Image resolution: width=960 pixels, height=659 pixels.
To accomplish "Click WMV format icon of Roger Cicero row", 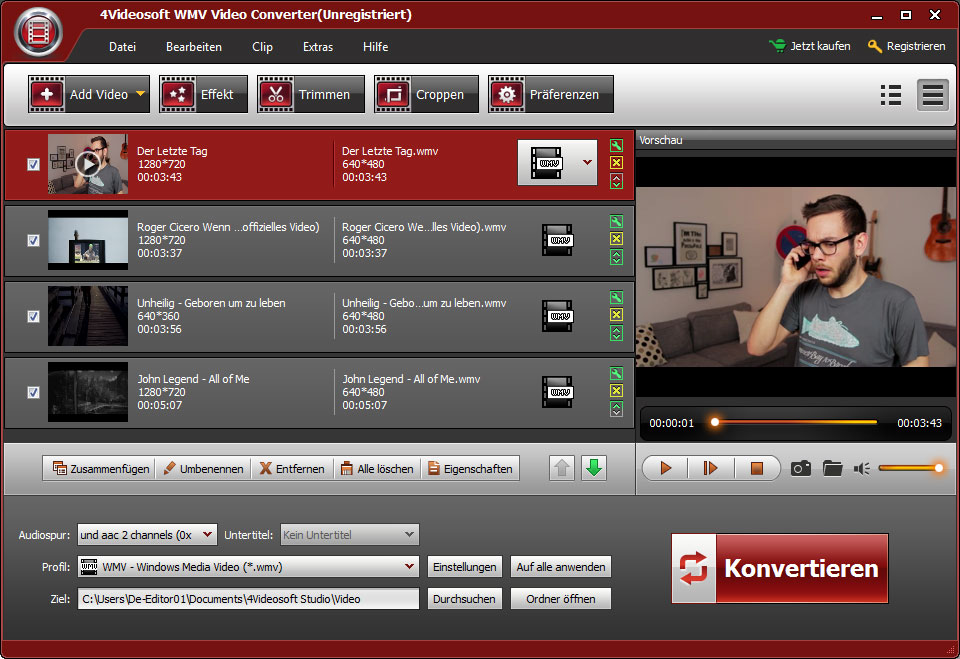I will 557,240.
